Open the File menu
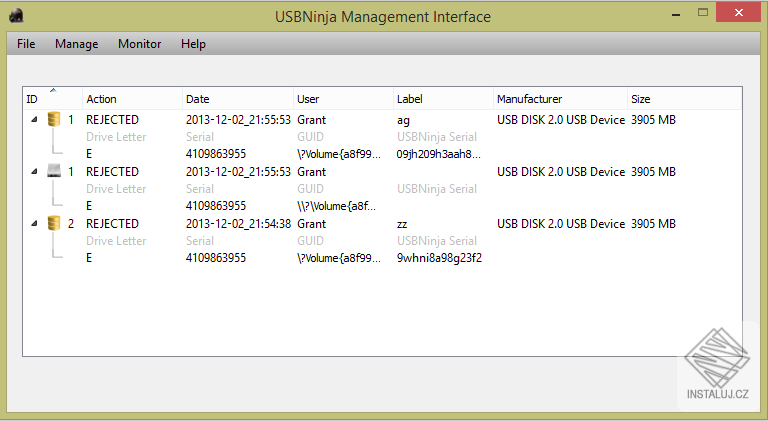The width and height of the screenshot is (768, 421). coord(26,44)
